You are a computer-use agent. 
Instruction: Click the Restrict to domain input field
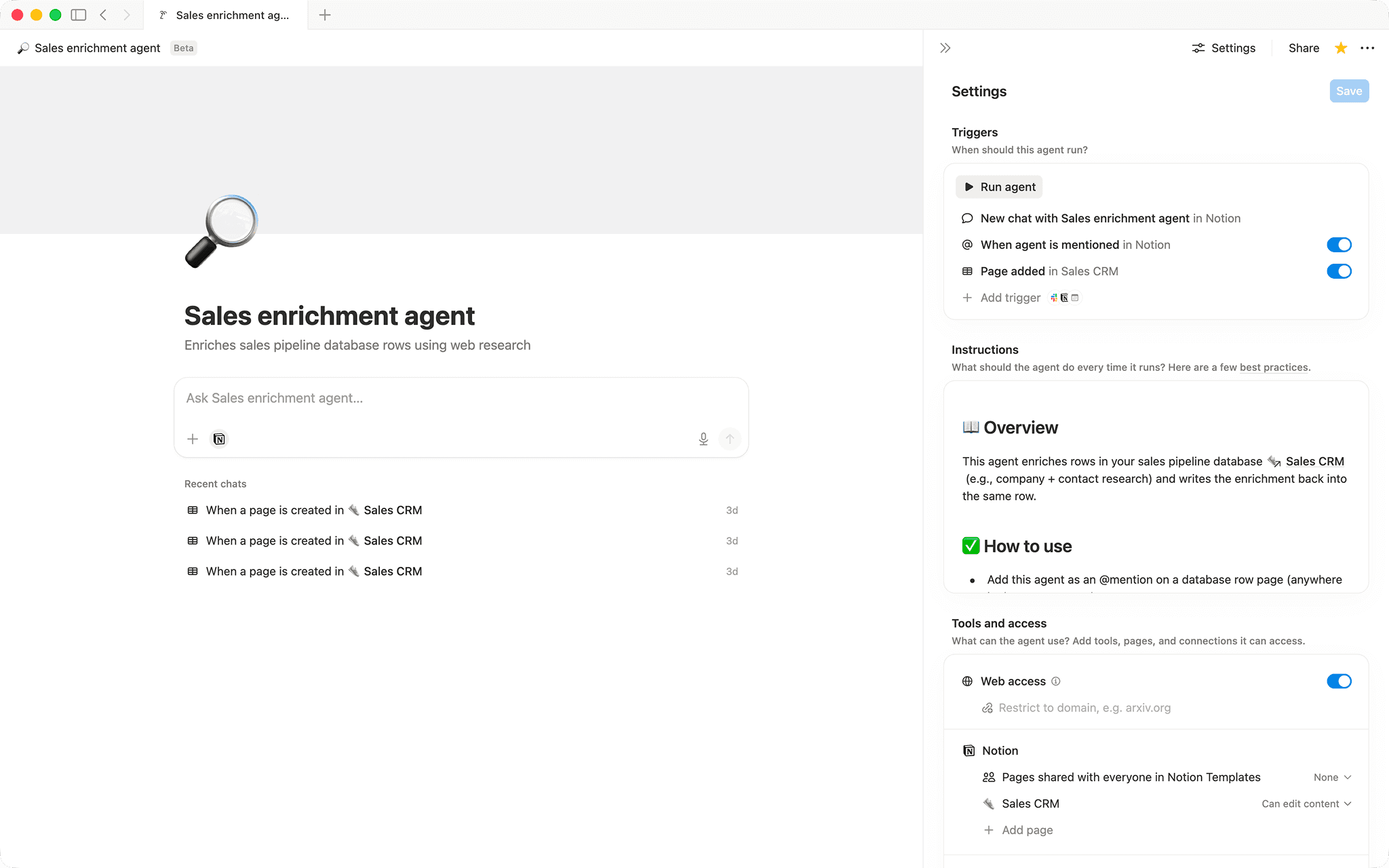point(1084,708)
